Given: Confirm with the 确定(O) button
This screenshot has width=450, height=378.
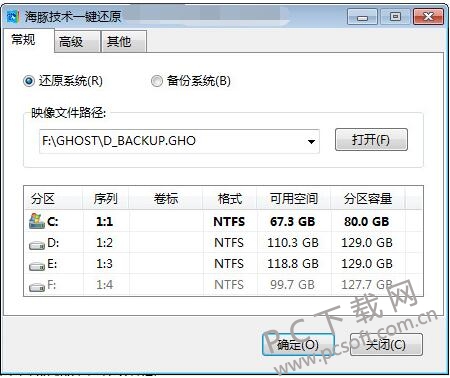Looking at the screenshot, I should (298, 344).
